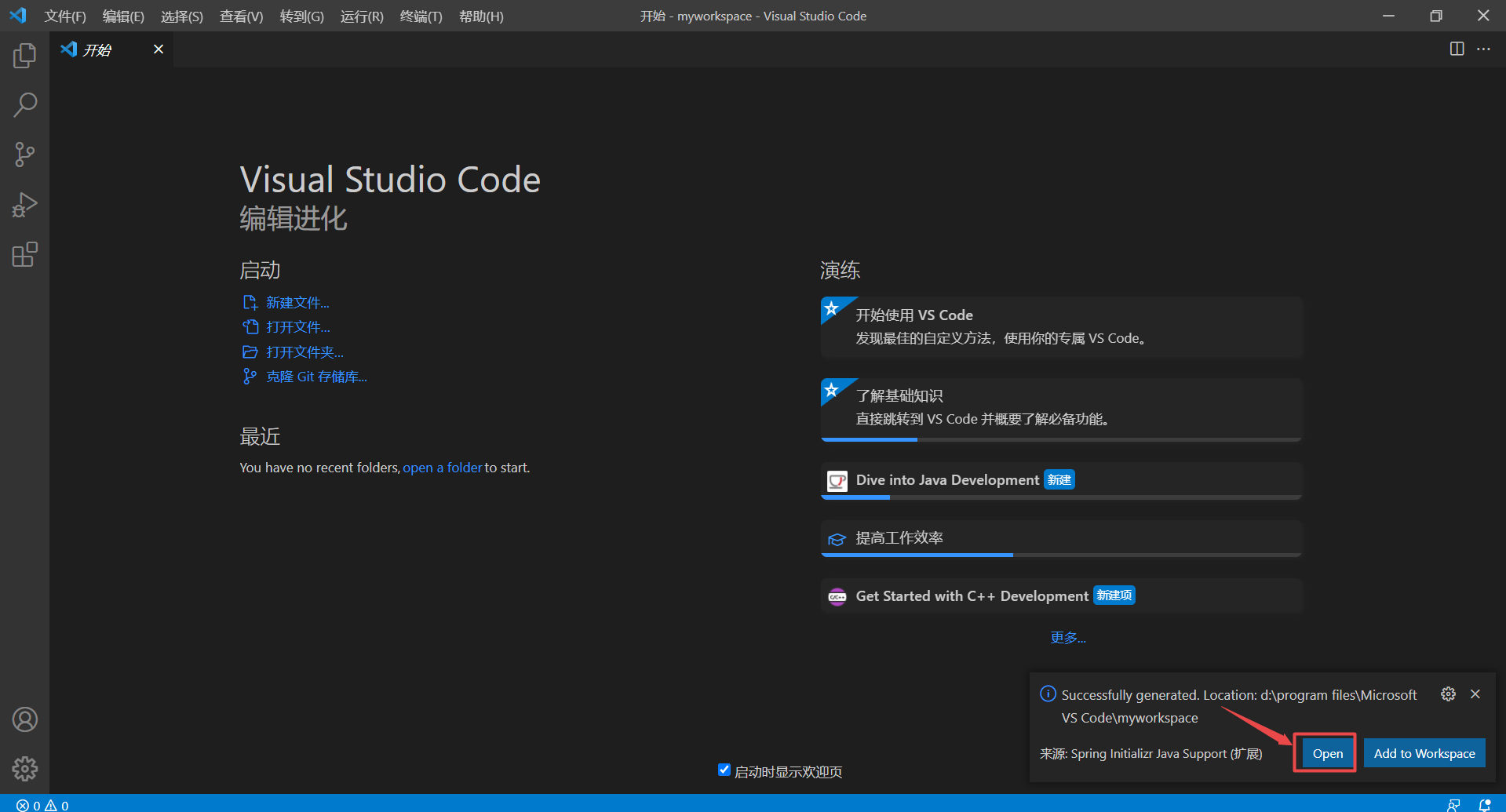
Task: Open the errors and warnings status item
Action: point(42,805)
